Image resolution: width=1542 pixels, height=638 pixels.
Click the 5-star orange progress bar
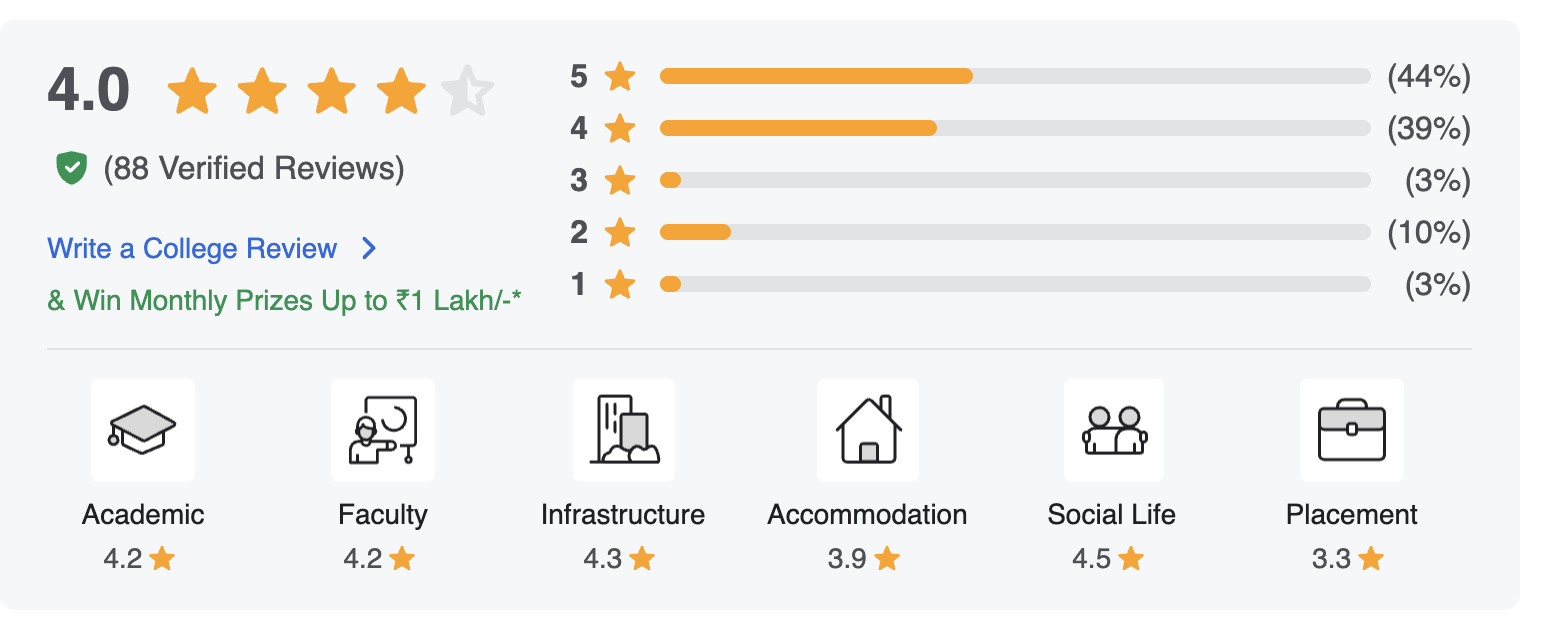coord(815,75)
